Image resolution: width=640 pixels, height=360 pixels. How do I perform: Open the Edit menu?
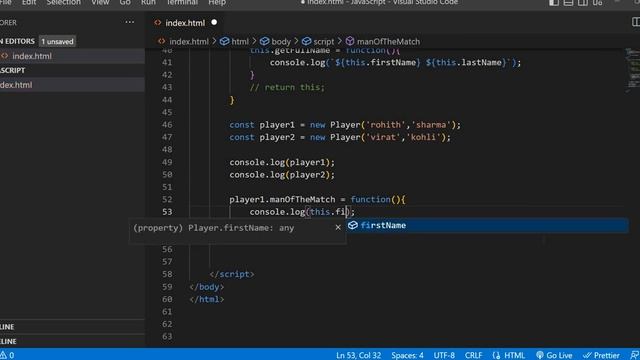pyautogui.click(x=29, y=2)
